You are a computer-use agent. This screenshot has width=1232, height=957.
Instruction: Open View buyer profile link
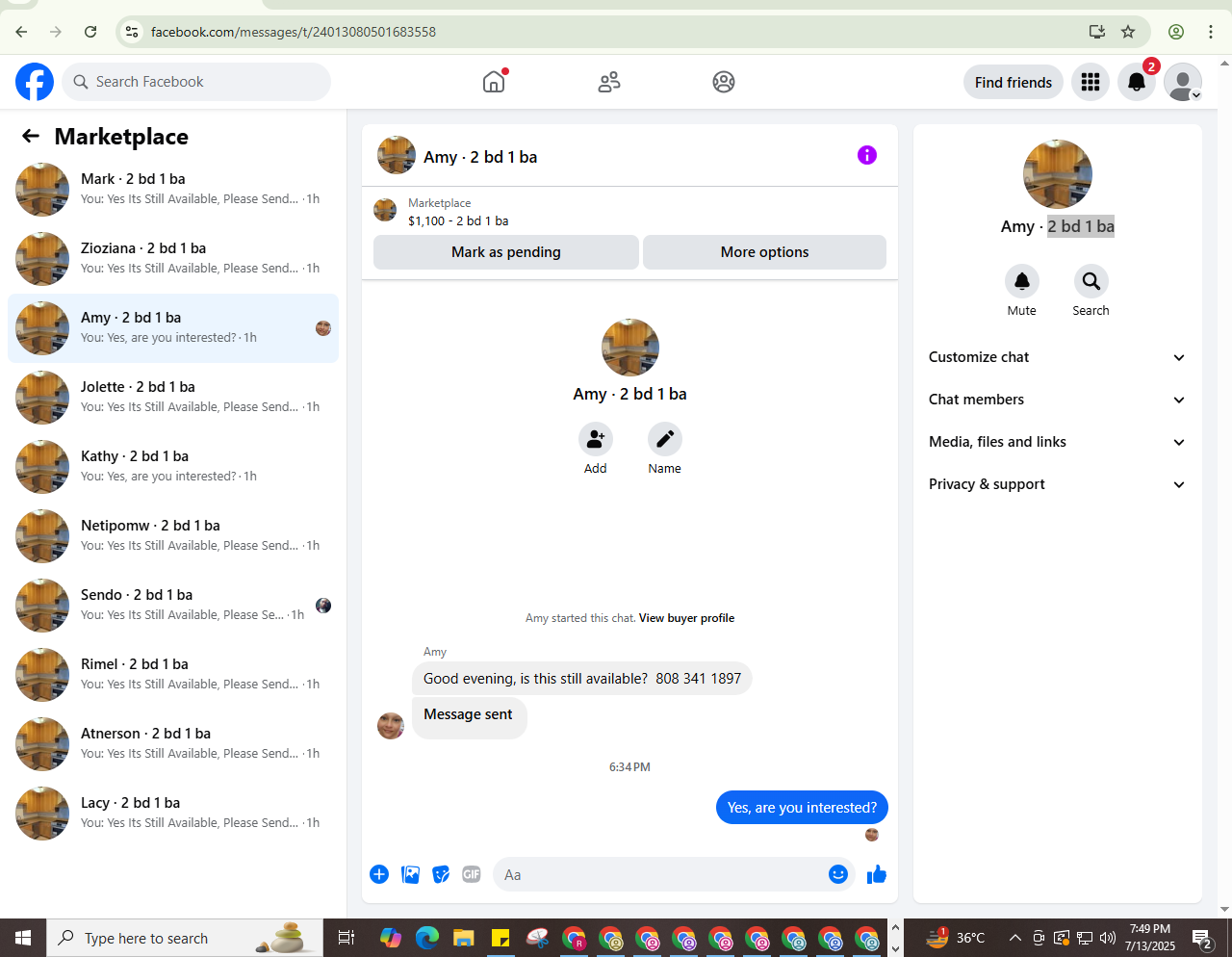[686, 618]
